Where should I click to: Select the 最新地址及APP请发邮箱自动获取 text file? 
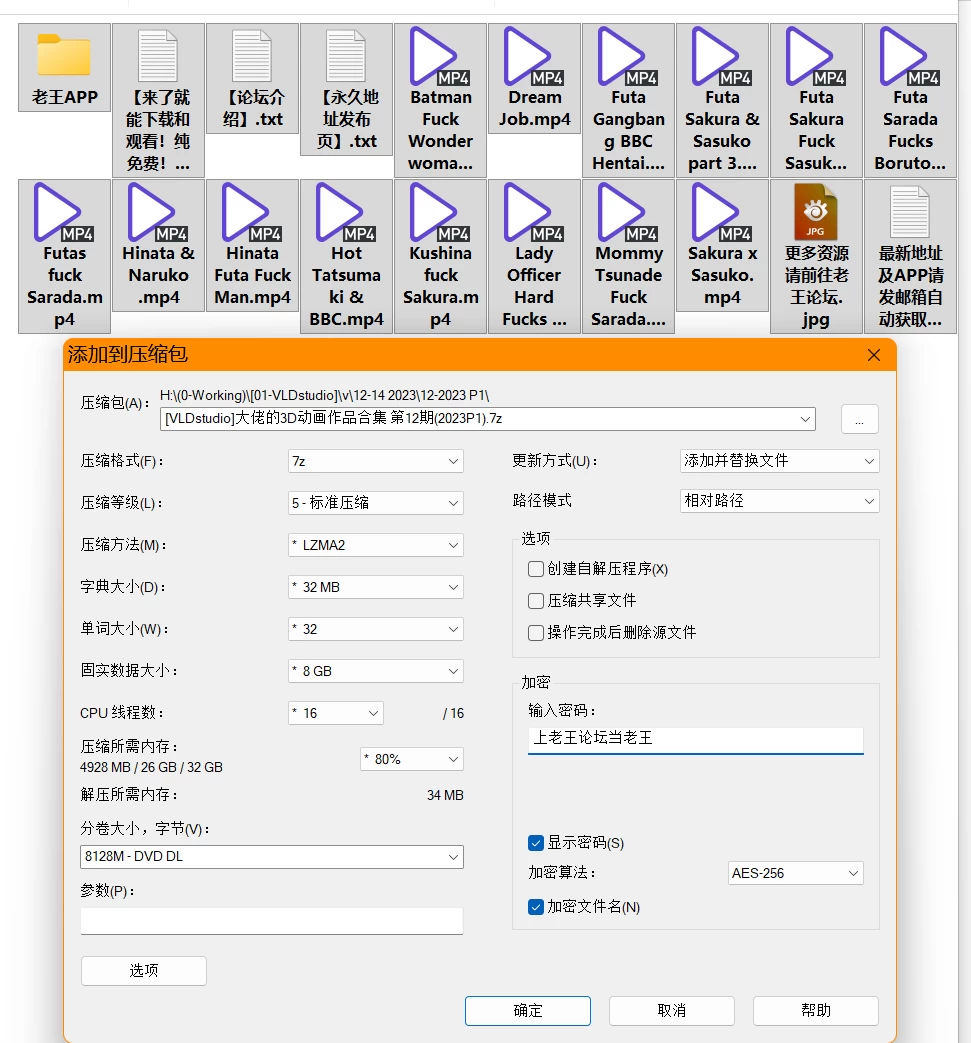tap(910, 256)
